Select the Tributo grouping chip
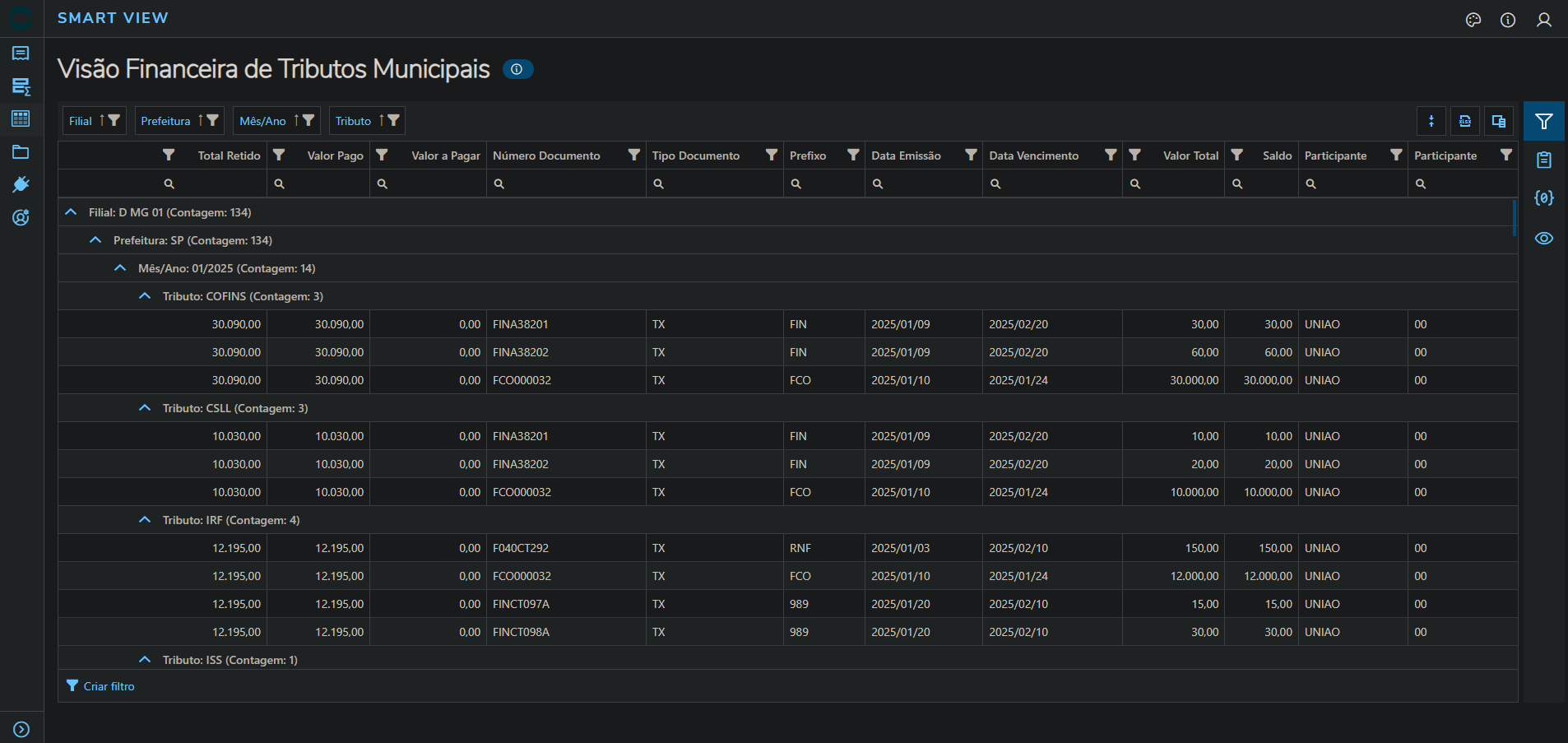 pos(353,121)
